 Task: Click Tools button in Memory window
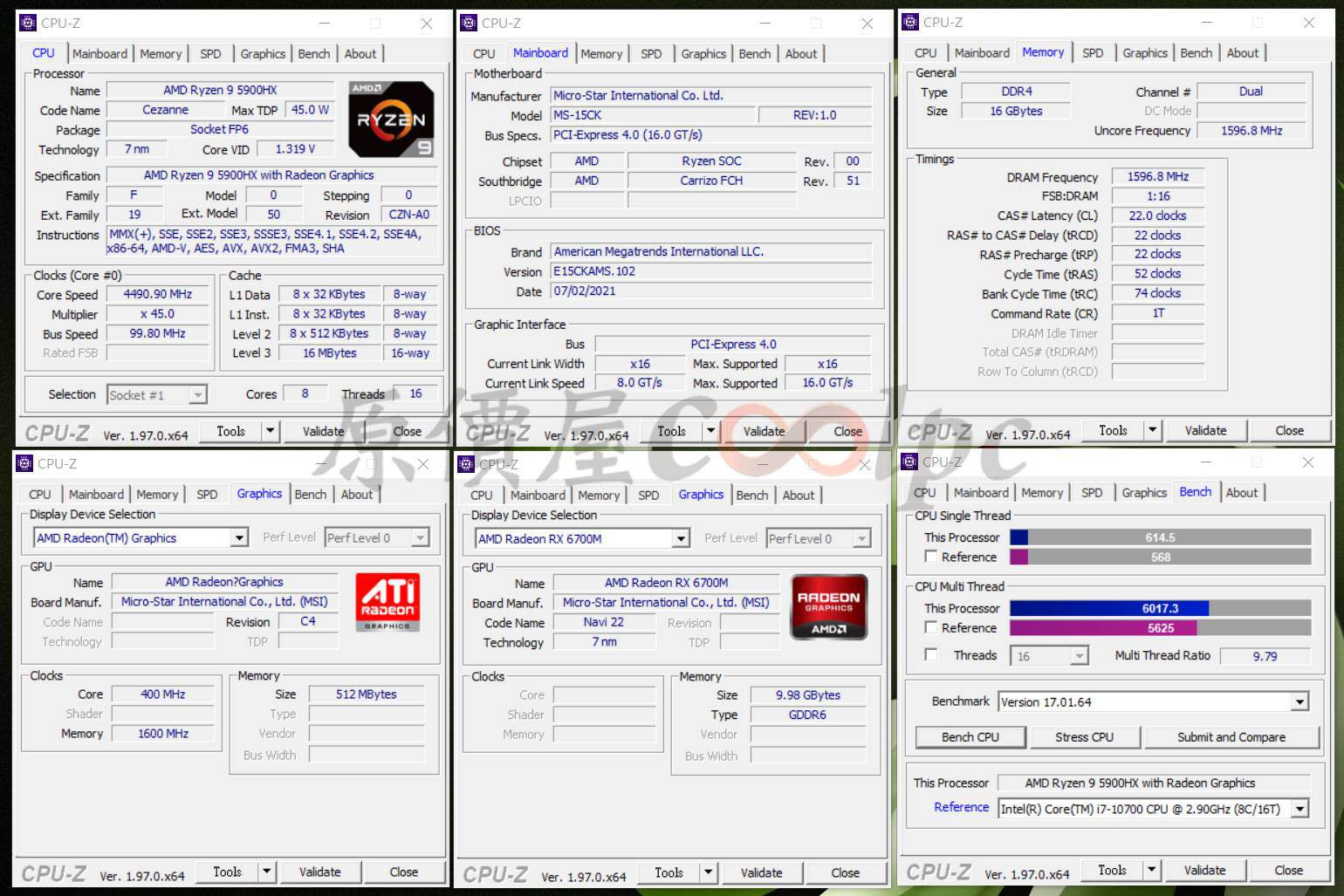point(1113,430)
